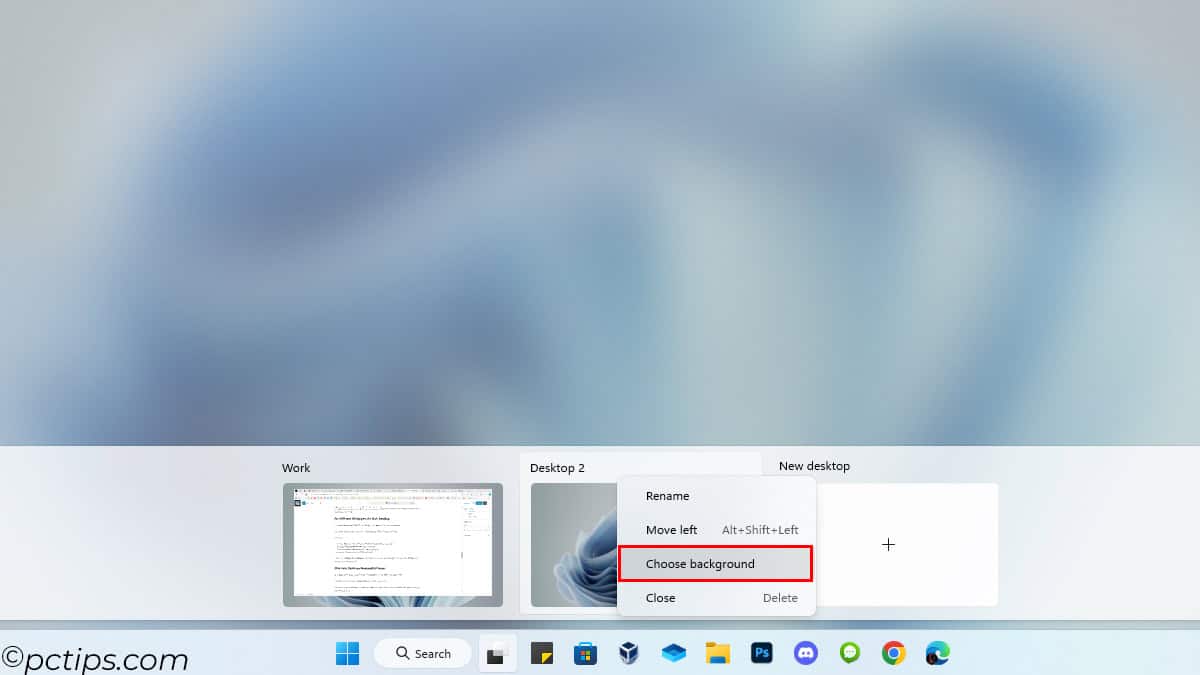1200x675 pixels.
Task: Open Sticky Notes from the taskbar
Action: point(541,653)
